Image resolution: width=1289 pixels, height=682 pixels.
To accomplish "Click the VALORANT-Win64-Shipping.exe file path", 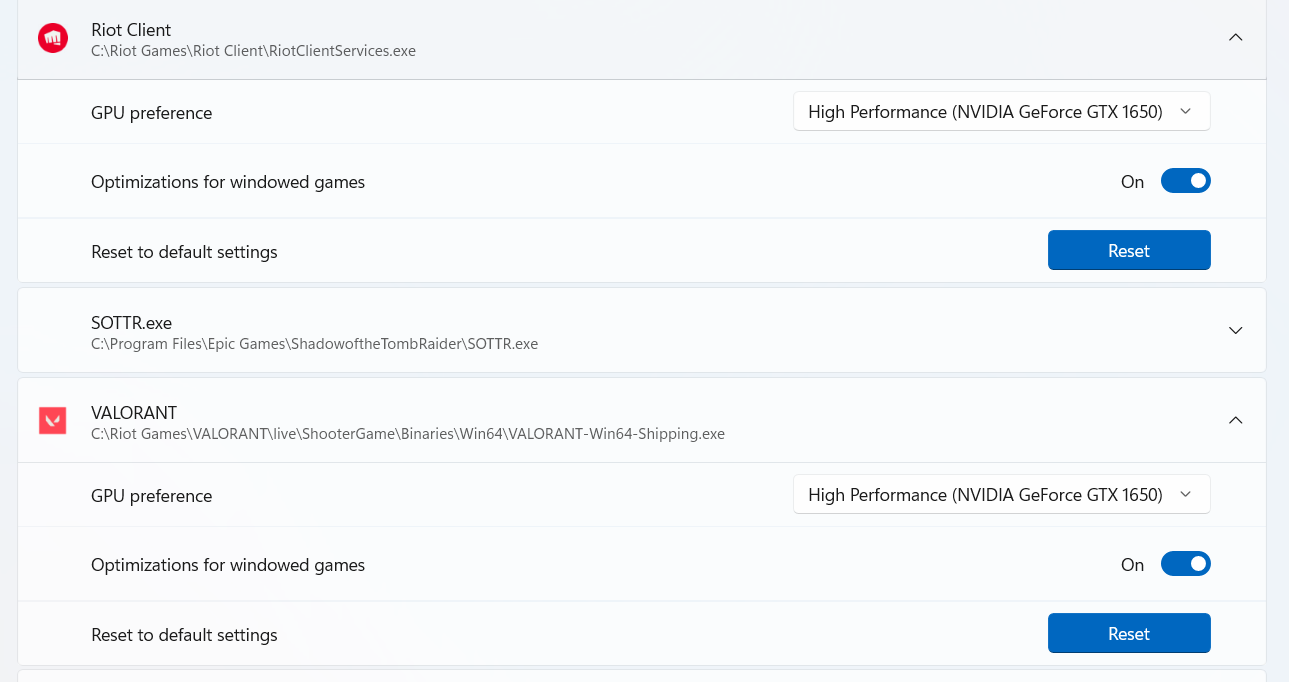I will [407, 434].
